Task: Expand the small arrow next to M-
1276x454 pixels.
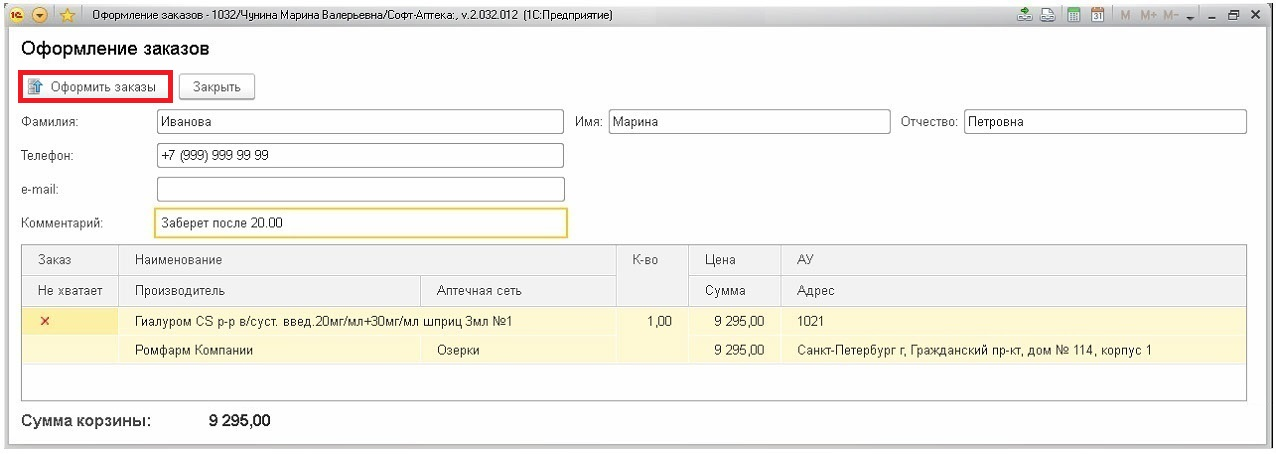Action: click(x=1190, y=17)
